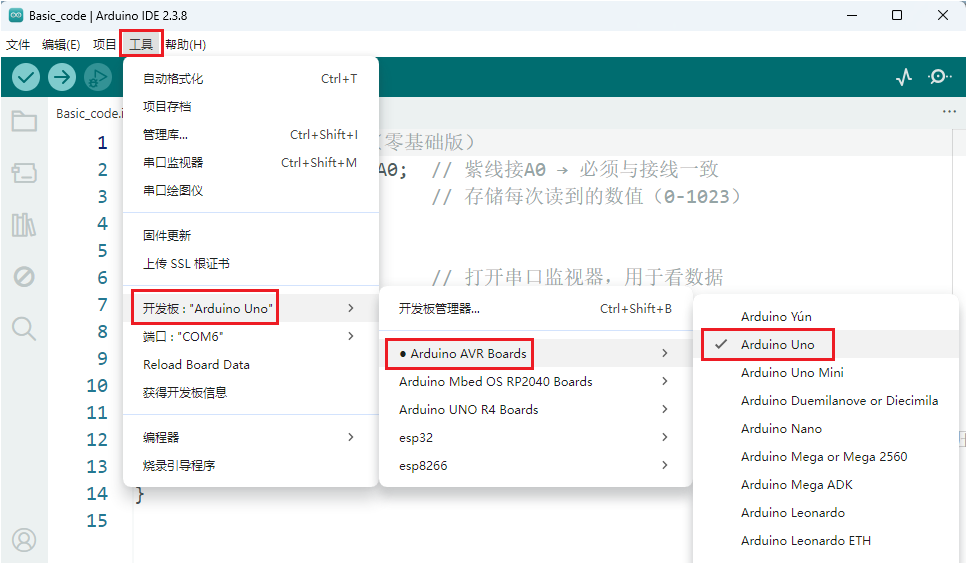This screenshot has height=564, width=967.
Task: Select the Arduino Mega ADK board
Action: click(x=826, y=484)
